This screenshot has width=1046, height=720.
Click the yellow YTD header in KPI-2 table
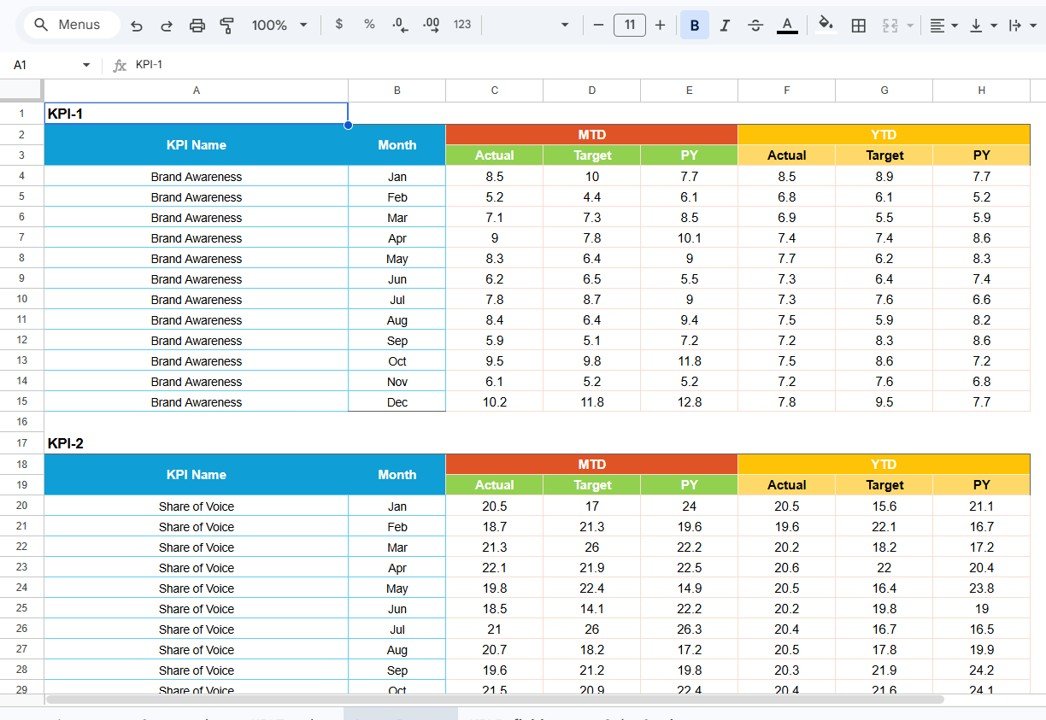[884, 464]
